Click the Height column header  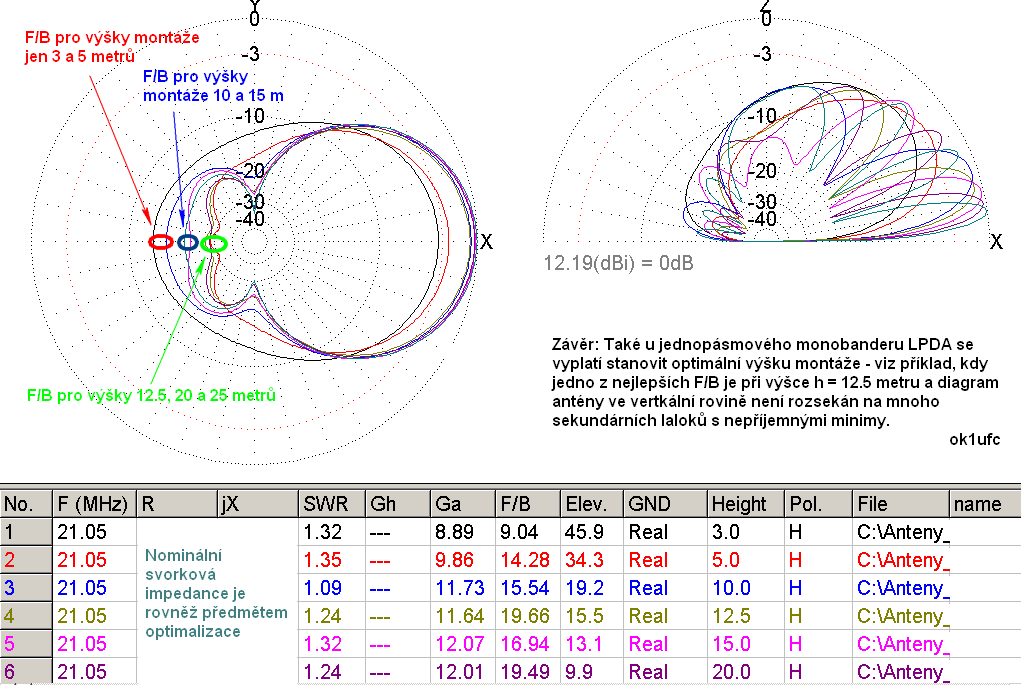(x=739, y=504)
